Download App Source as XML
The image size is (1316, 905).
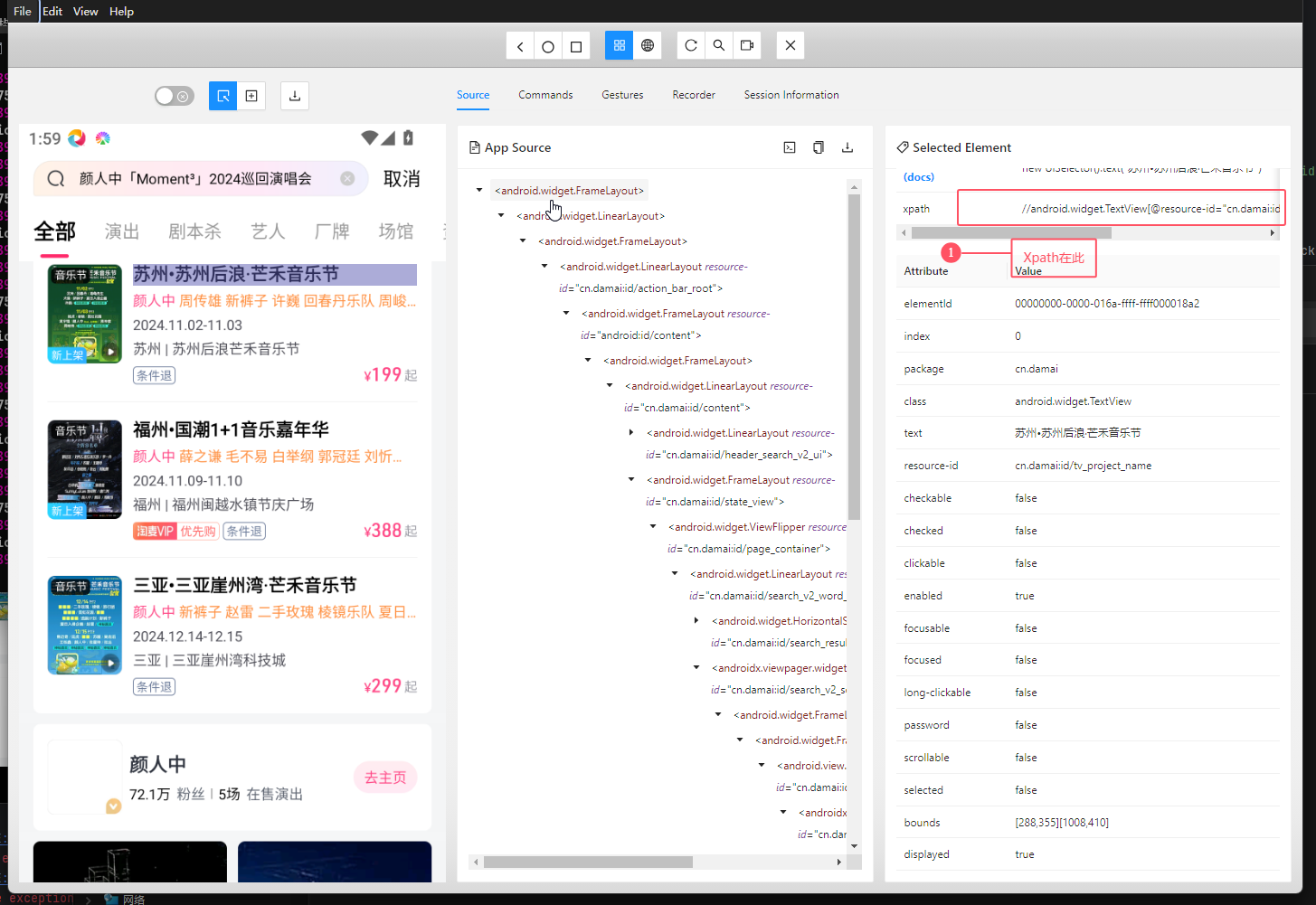847,147
